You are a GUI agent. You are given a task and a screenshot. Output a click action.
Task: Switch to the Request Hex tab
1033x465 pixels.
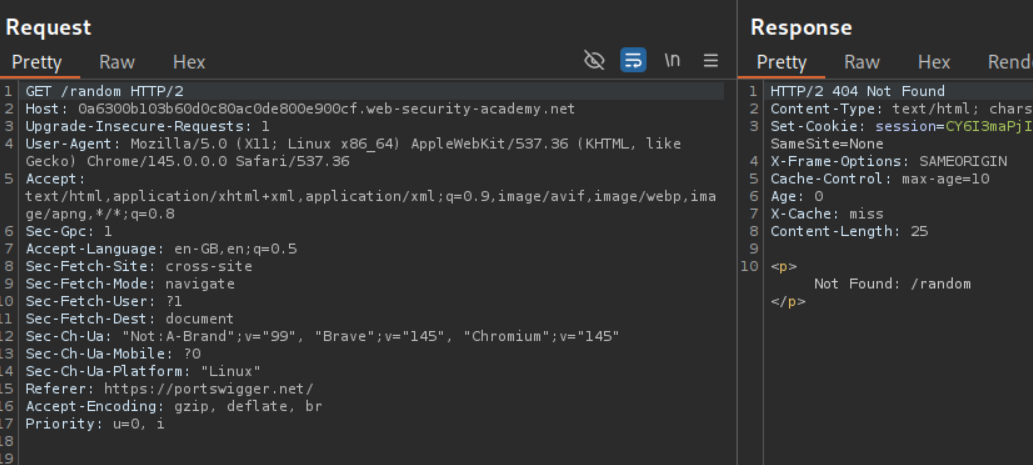tap(188, 62)
